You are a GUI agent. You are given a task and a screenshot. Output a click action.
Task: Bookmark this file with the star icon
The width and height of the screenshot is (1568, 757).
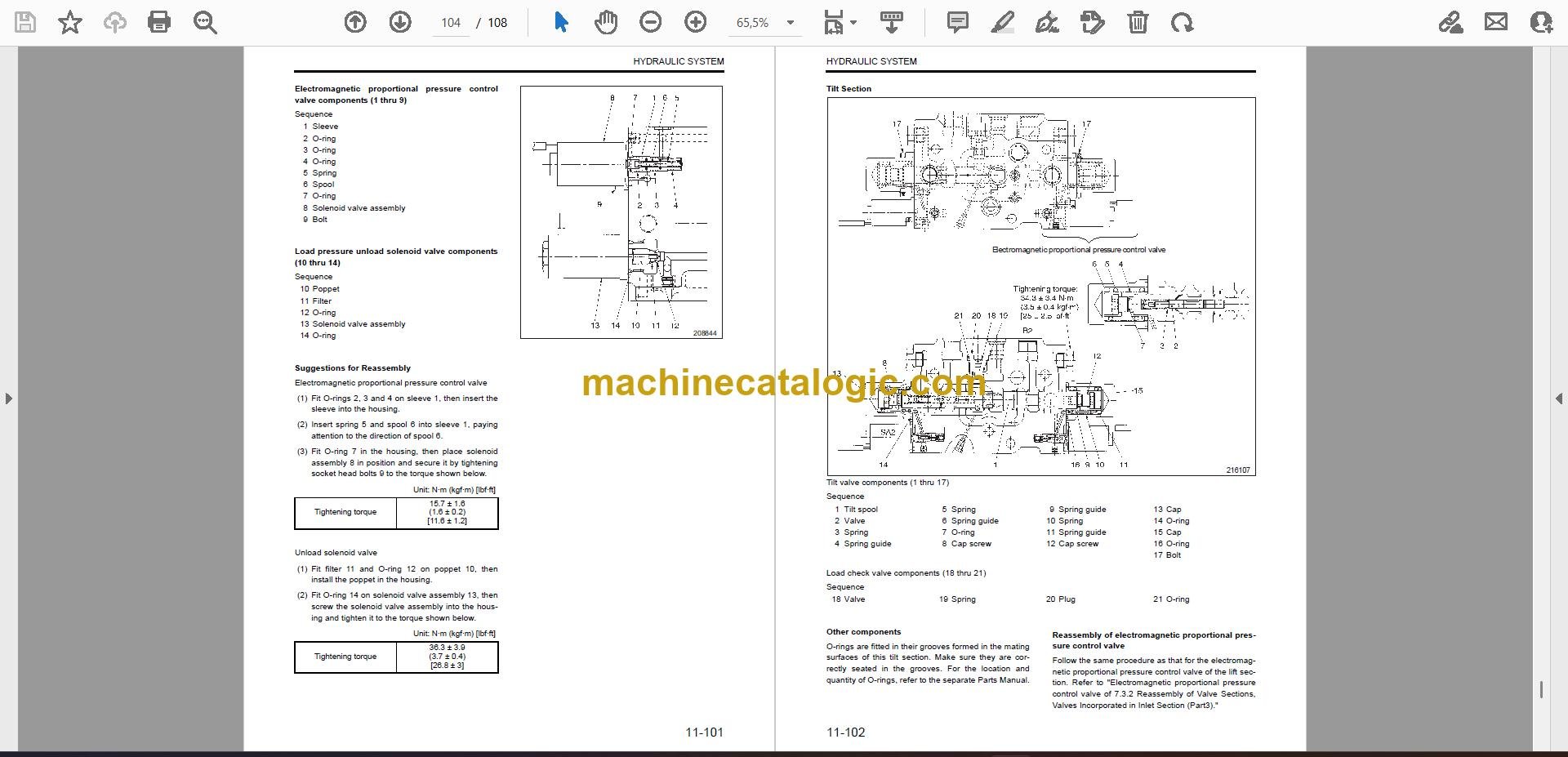click(x=70, y=22)
